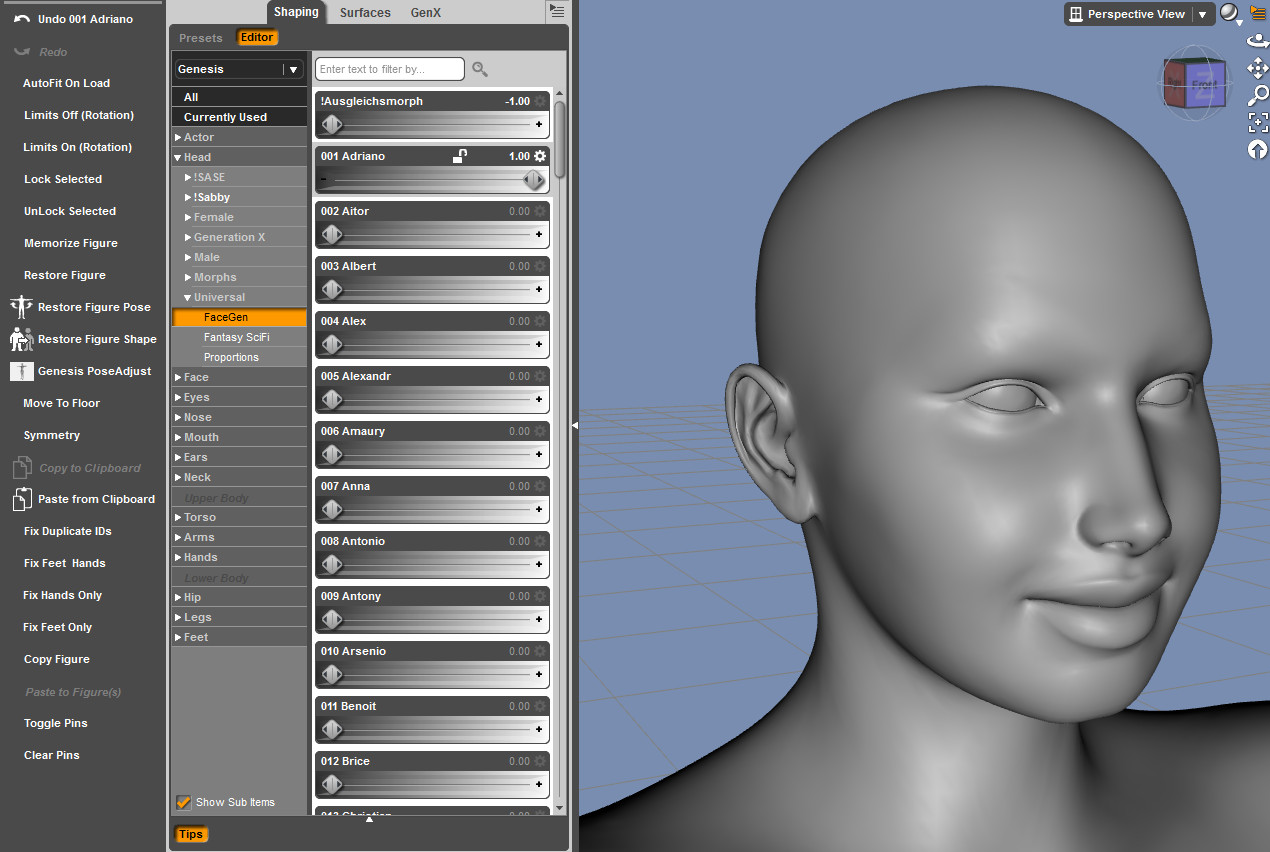The width and height of the screenshot is (1270, 852).
Task: Toggle the lock on 001 Adriano
Action: pos(459,156)
